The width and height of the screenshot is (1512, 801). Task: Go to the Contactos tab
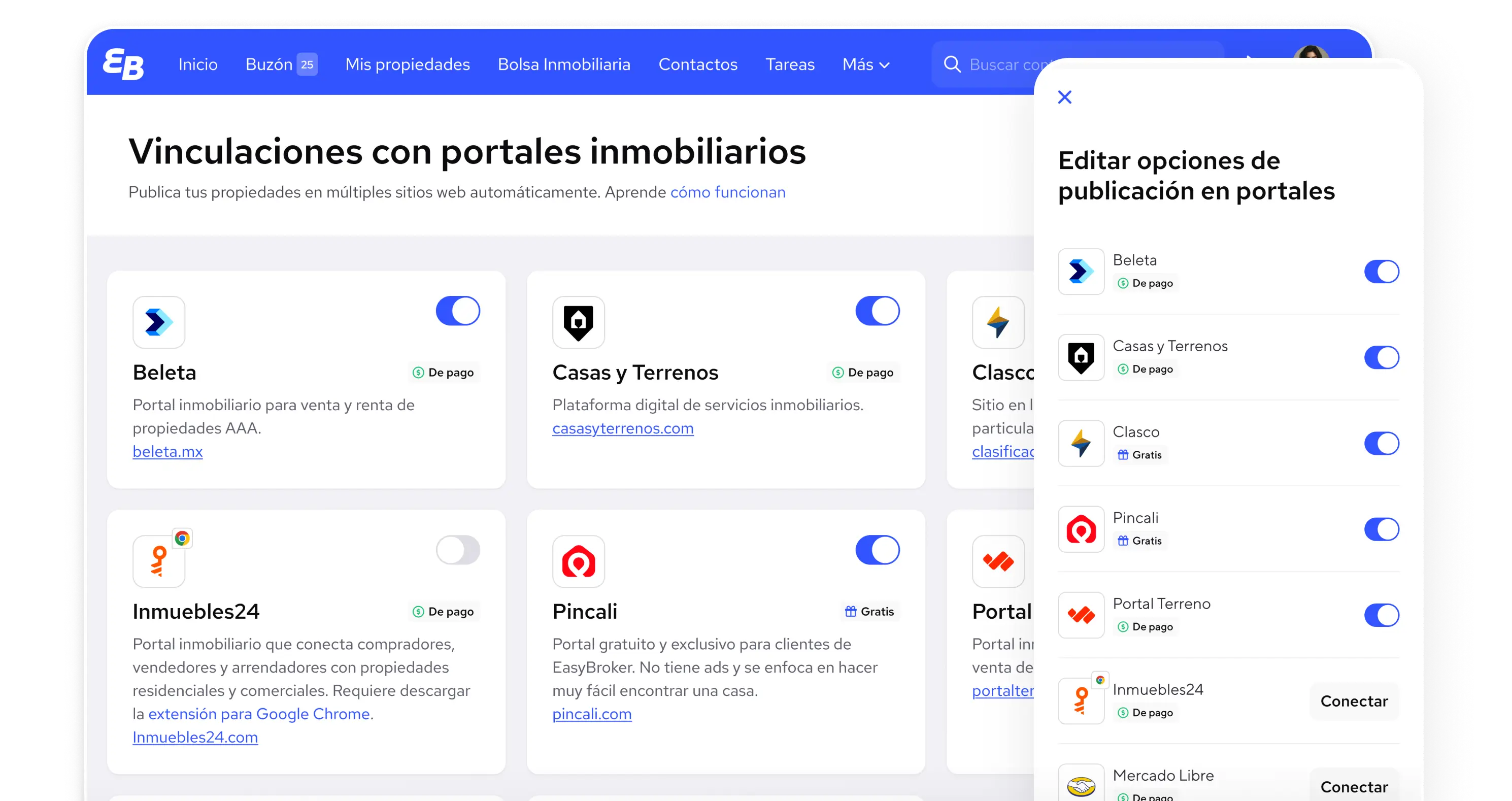click(x=698, y=64)
